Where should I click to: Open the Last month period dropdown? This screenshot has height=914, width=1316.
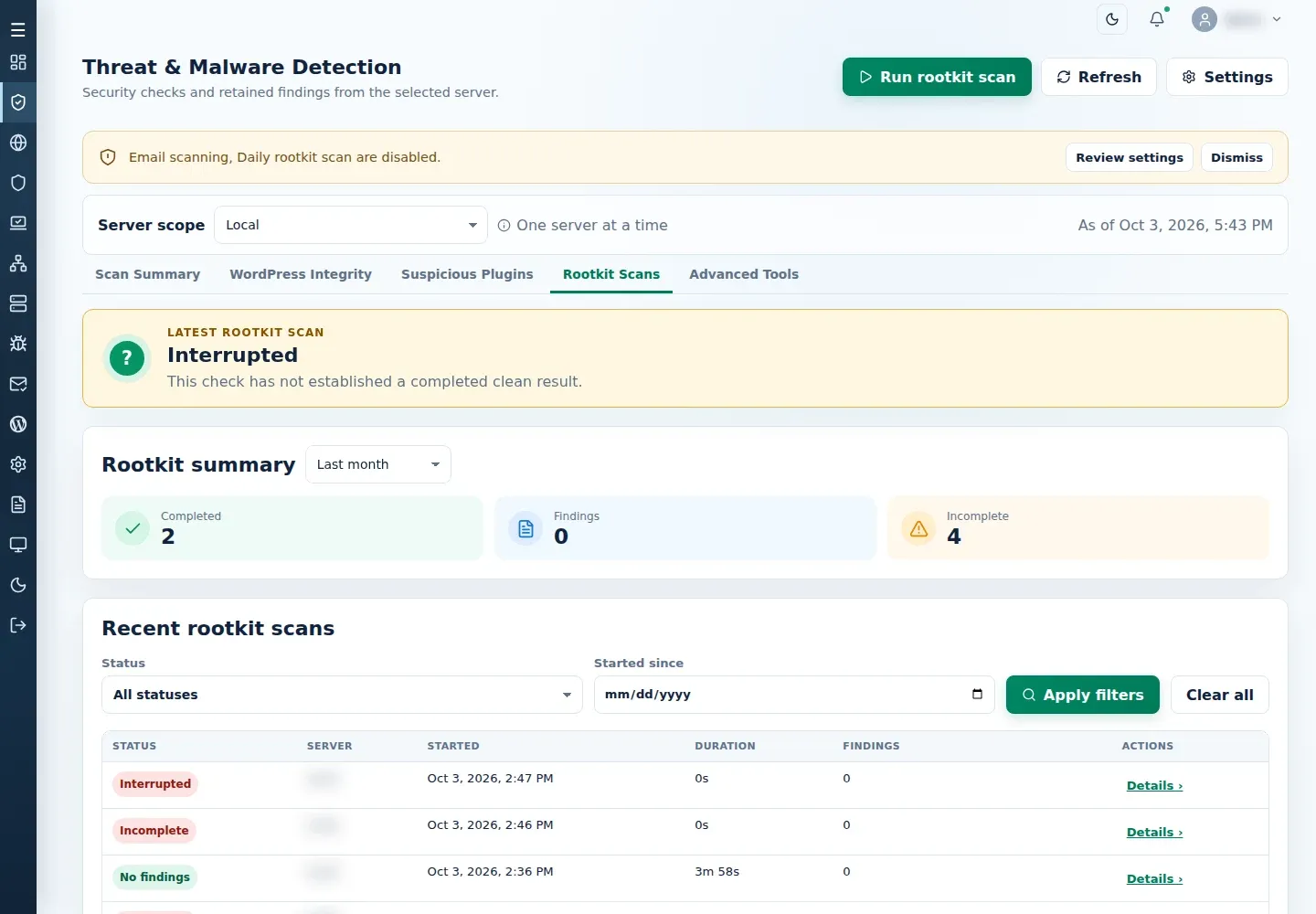[378, 464]
